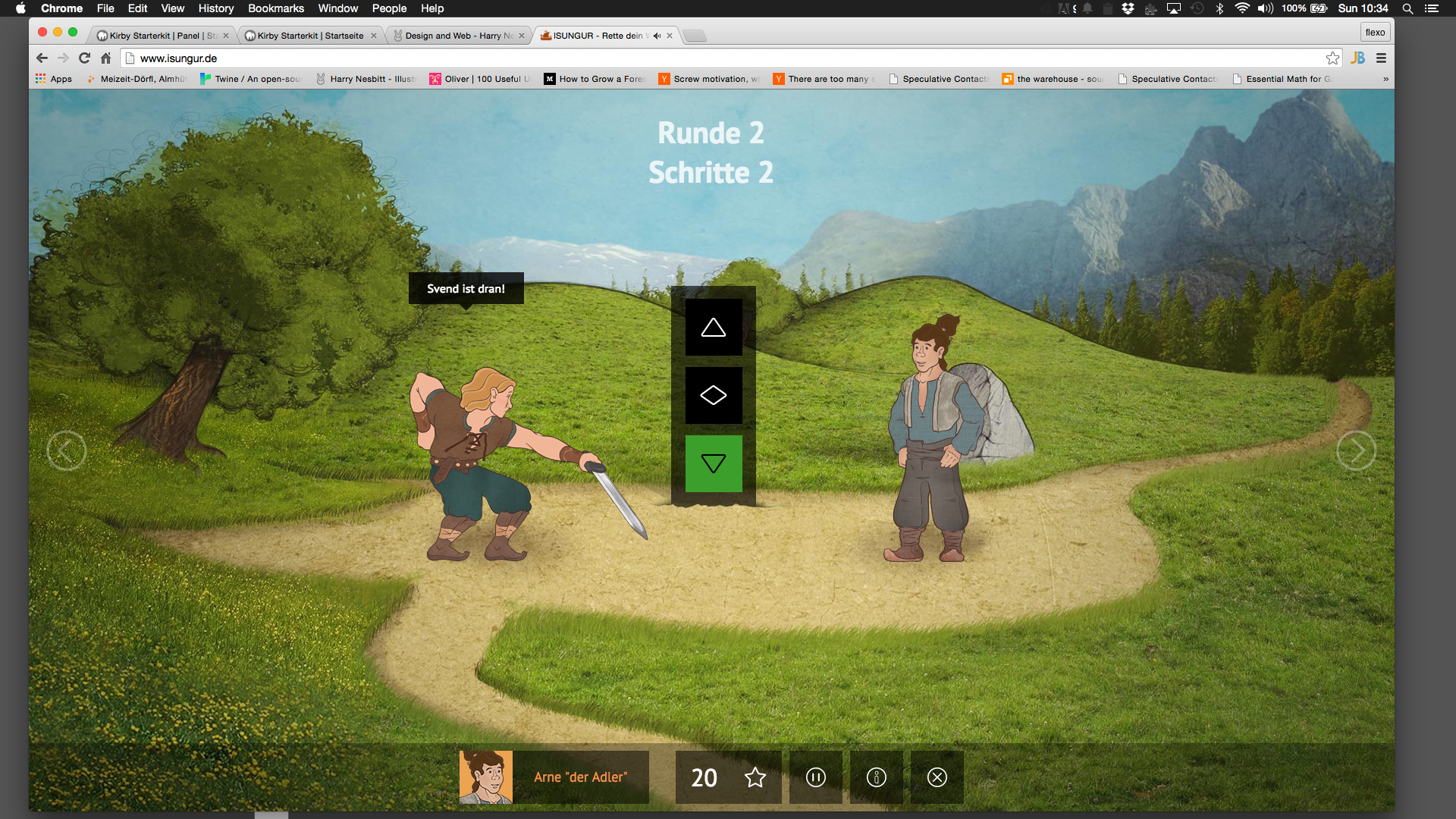Bookmark this page with star icon
Screen dimensions: 1456x819
(x=1332, y=58)
